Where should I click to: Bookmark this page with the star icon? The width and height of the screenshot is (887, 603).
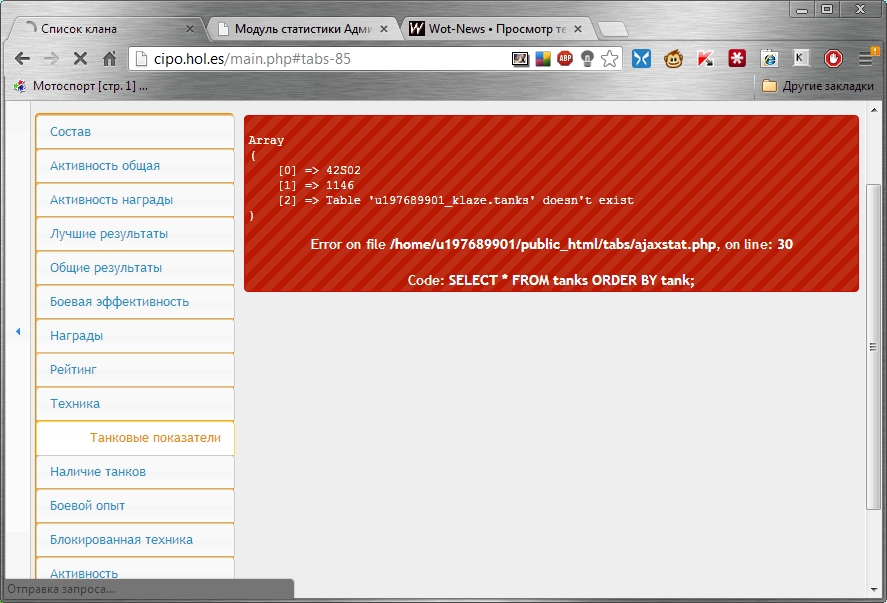click(x=609, y=59)
